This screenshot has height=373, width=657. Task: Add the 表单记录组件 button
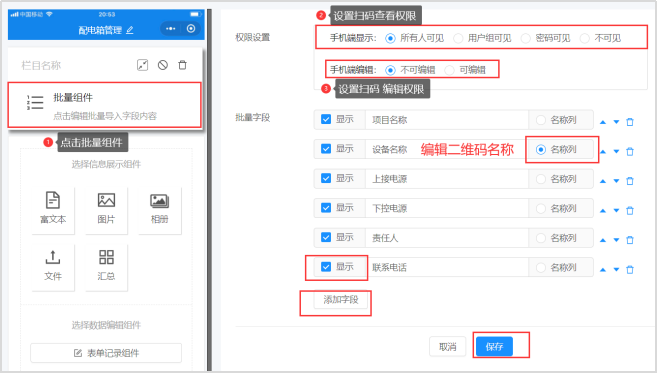[106, 353]
